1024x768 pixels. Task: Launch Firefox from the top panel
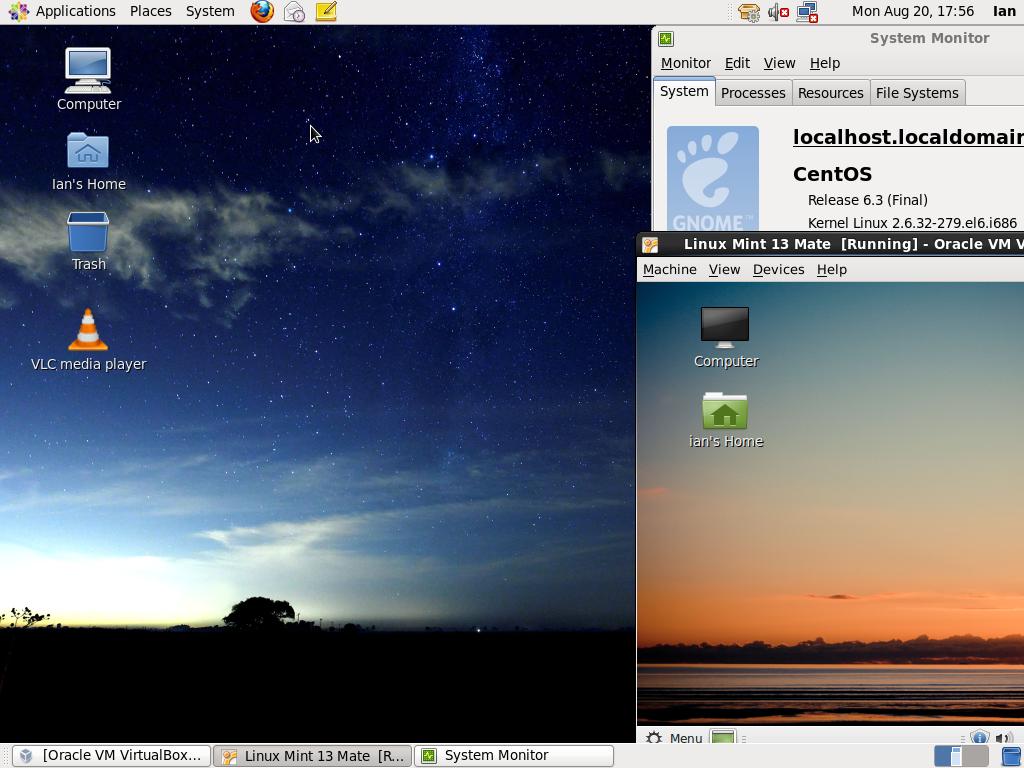click(260, 12)
